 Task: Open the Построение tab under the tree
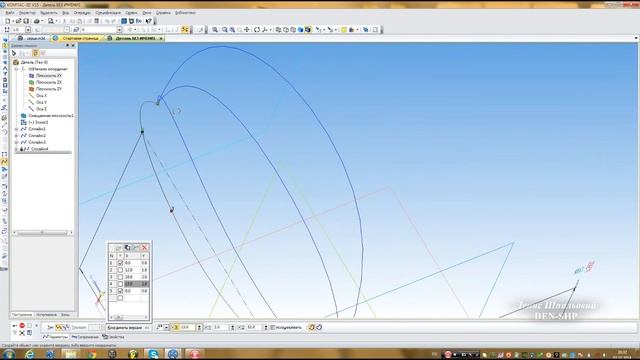point(22,315)
